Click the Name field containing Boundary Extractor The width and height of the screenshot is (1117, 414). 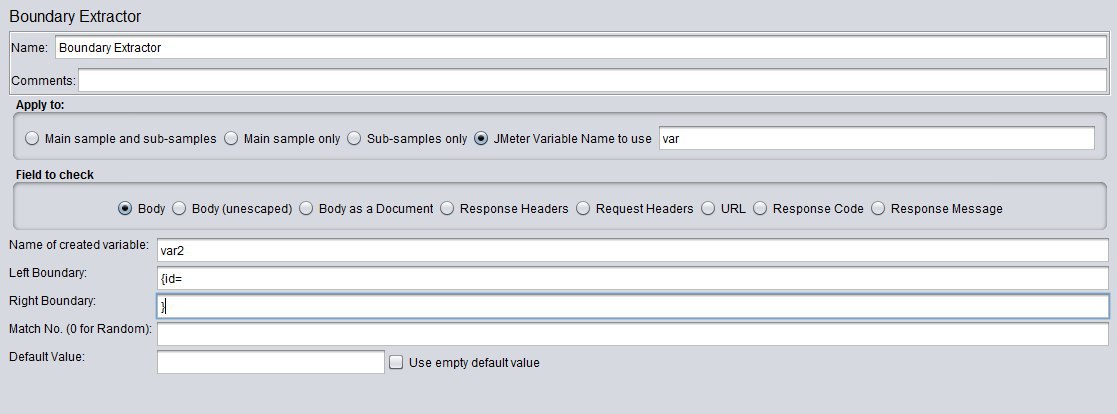[581, 48]
